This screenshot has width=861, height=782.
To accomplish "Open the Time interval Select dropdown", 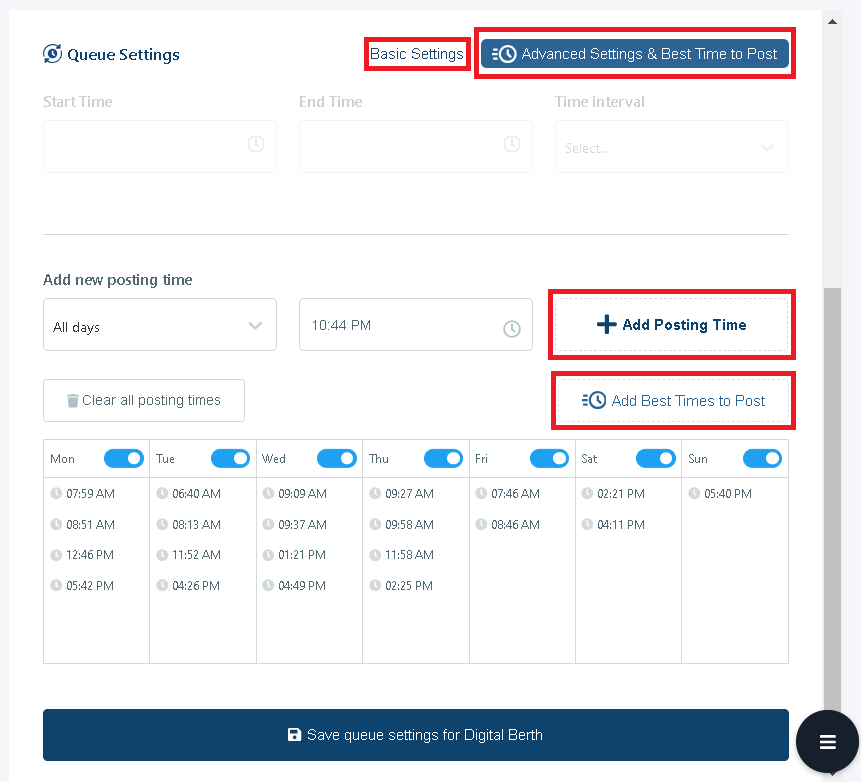I will 671,146.
